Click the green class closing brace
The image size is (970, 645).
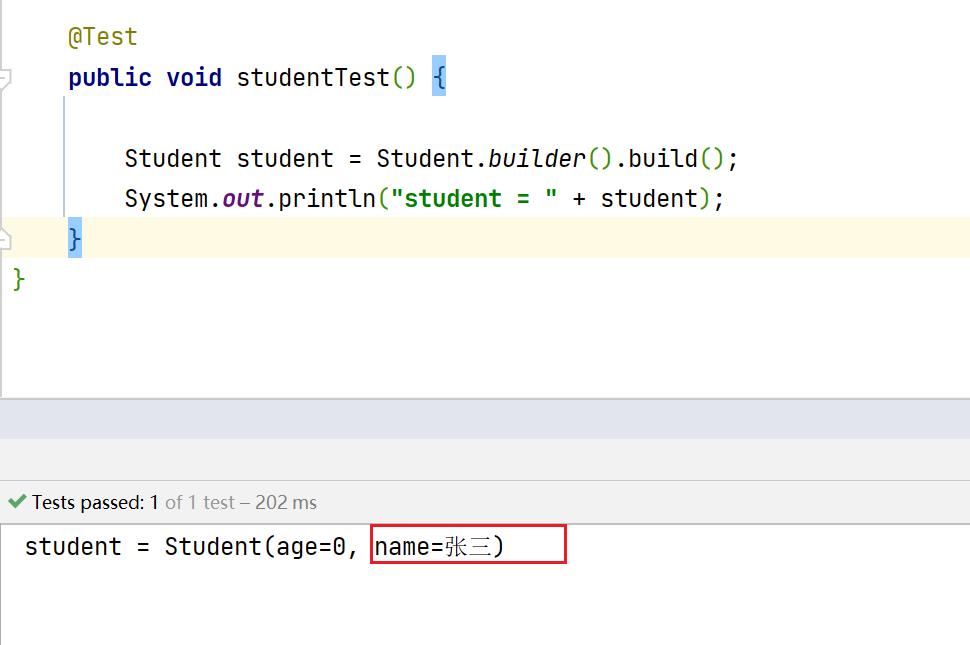click(19, 279)
